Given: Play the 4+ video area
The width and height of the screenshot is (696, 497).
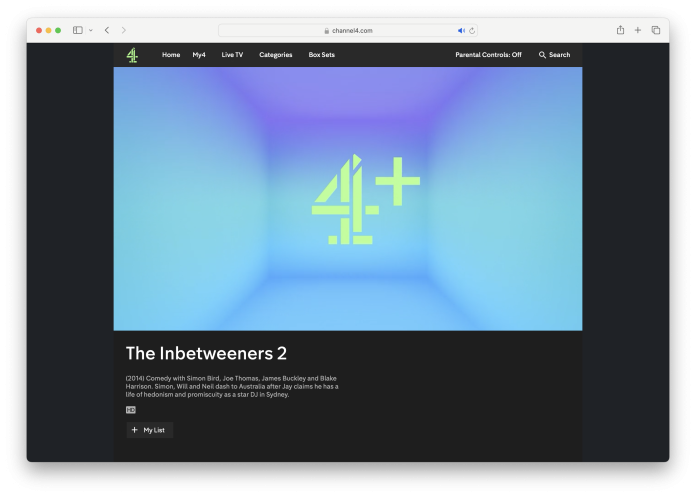Looking at the screenshot, I should [348, 199].
